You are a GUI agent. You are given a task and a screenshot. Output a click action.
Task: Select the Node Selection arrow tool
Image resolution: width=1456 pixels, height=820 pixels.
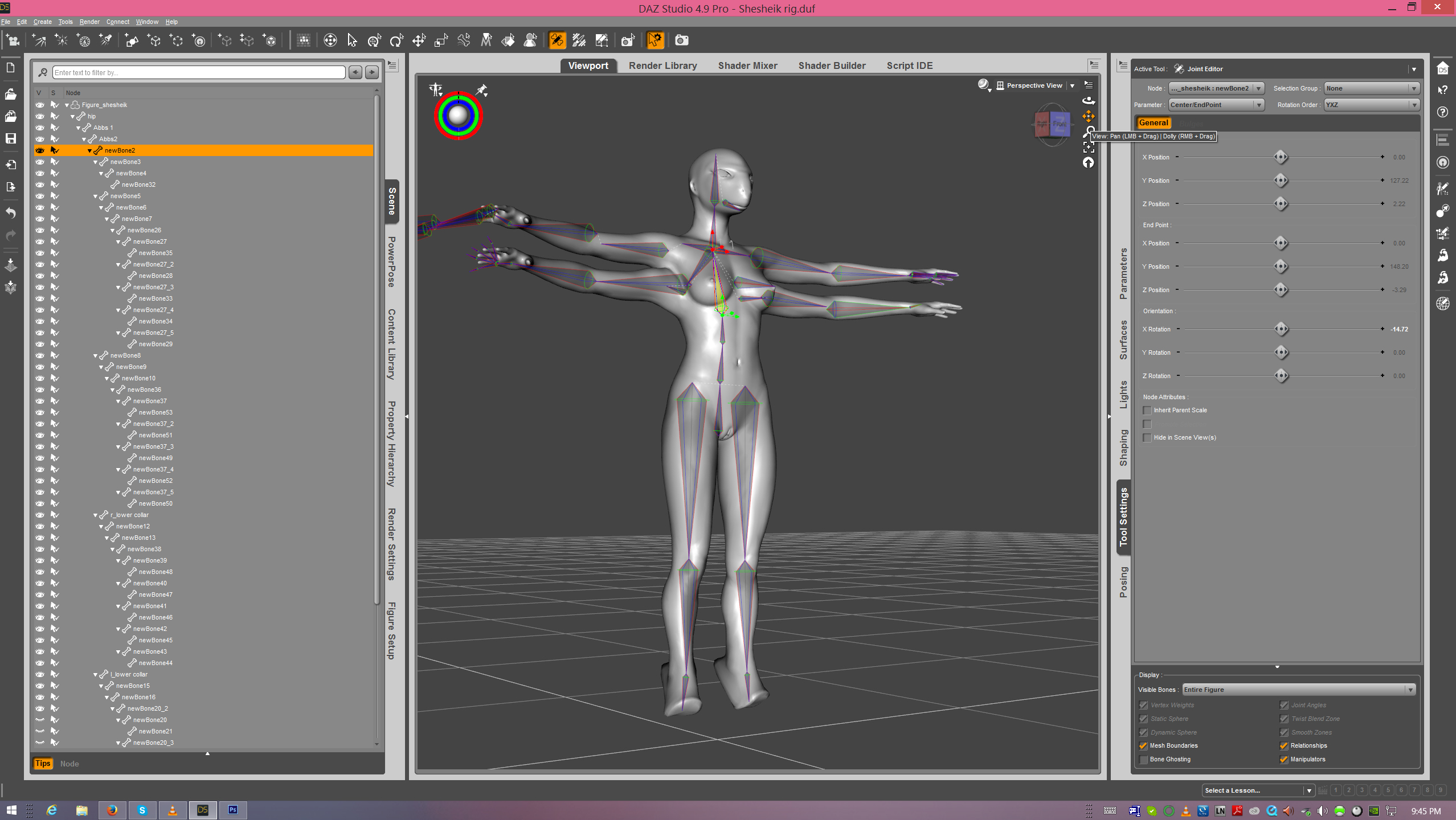coord(352,40)
